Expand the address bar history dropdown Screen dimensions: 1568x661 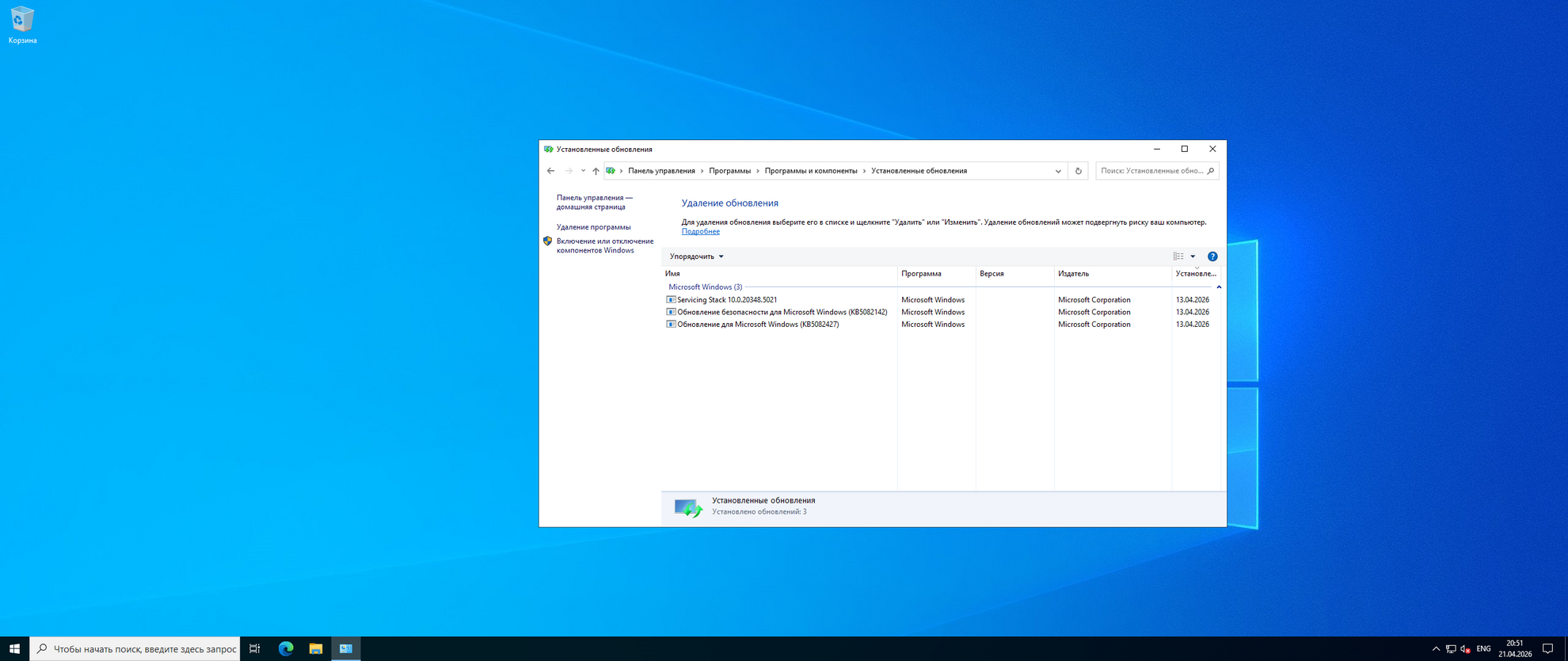click(1058, 171)
